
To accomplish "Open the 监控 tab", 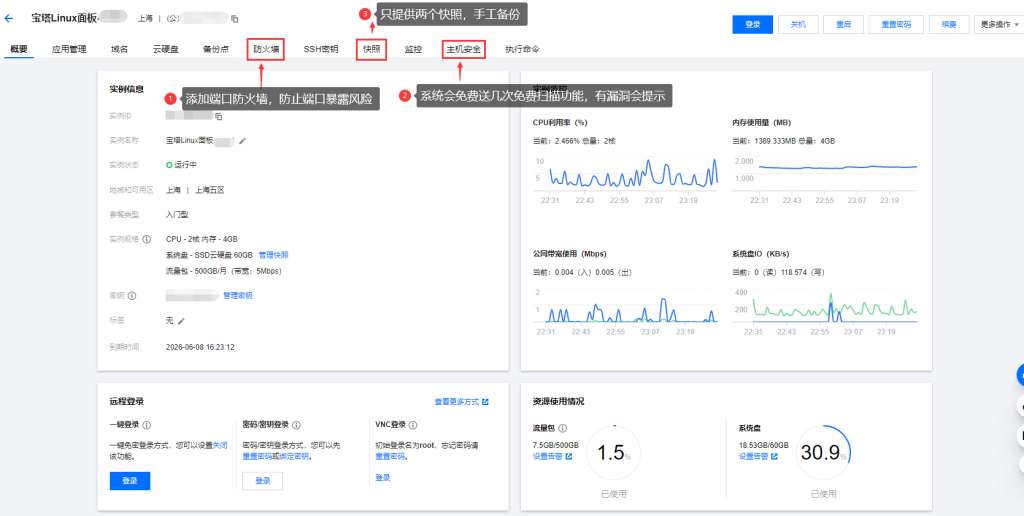I will 413,49.
